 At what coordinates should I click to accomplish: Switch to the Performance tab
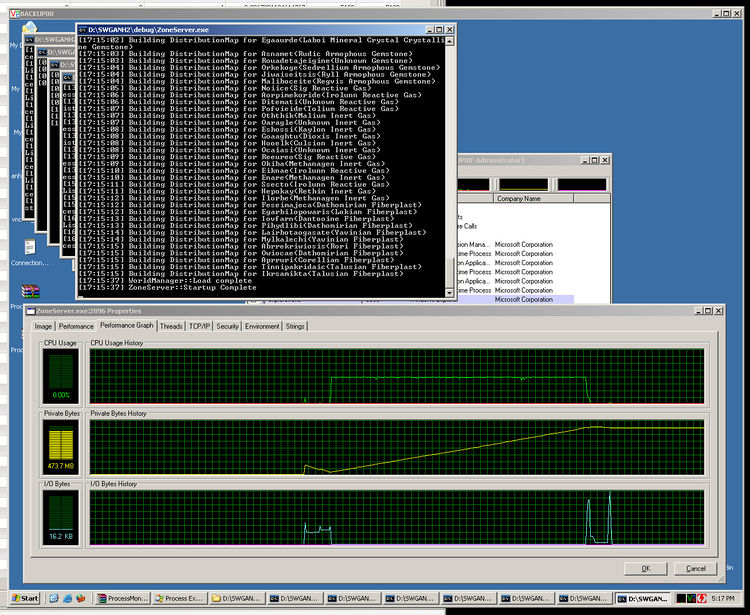[x=76, y=326]
